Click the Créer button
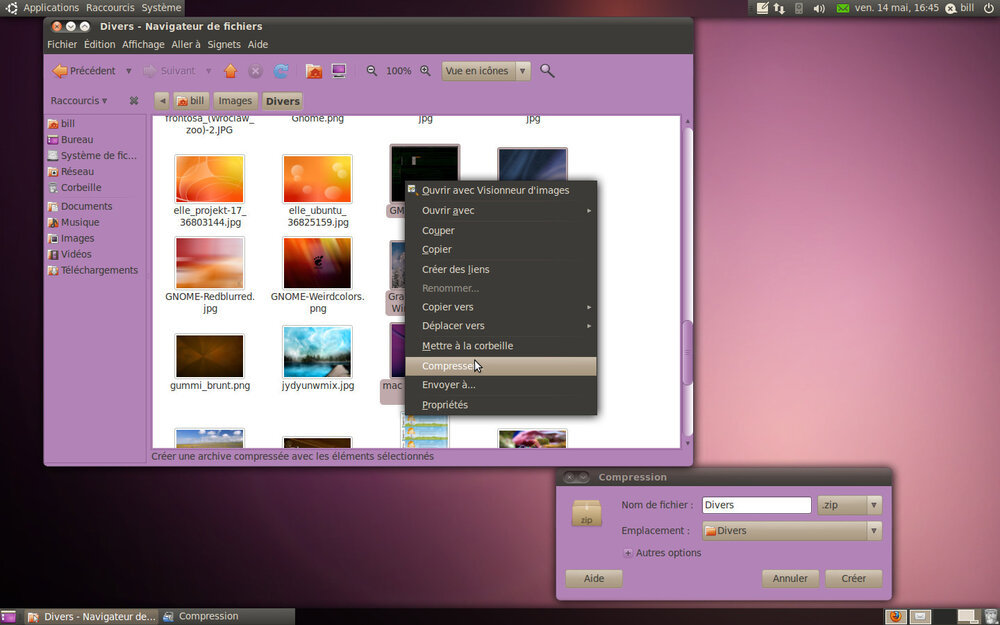The width and height of the screenshot is (1000, 625). (x=853, y=579)
